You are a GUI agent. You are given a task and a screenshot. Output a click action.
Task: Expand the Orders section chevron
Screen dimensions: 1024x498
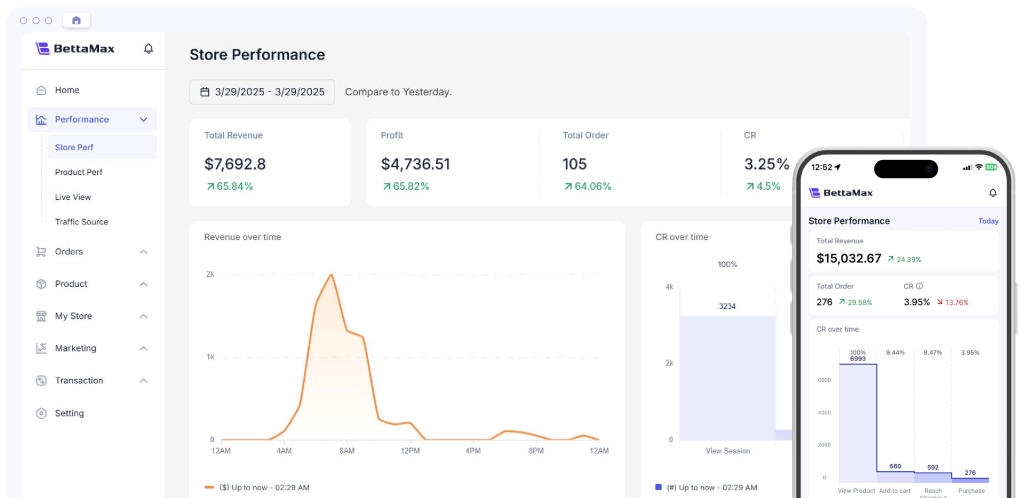pyautogui.click(x=143, y=252)
